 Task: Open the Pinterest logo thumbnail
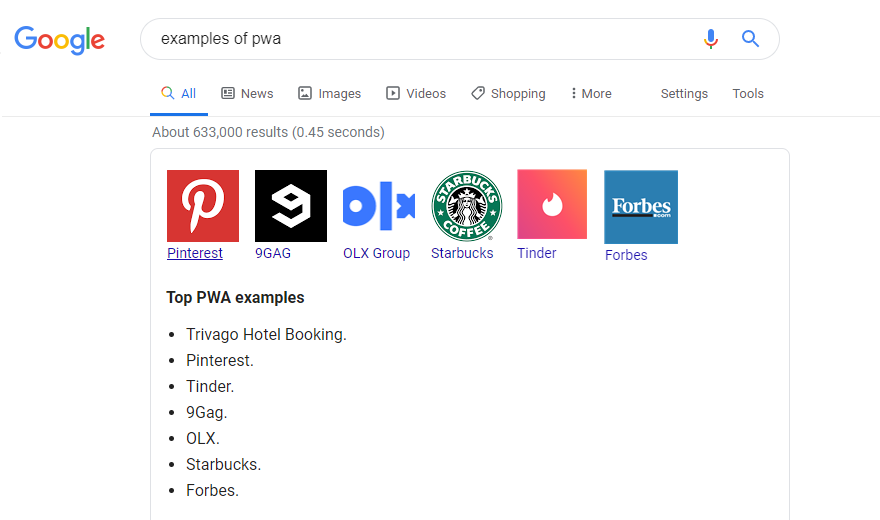tap(203, 206)
